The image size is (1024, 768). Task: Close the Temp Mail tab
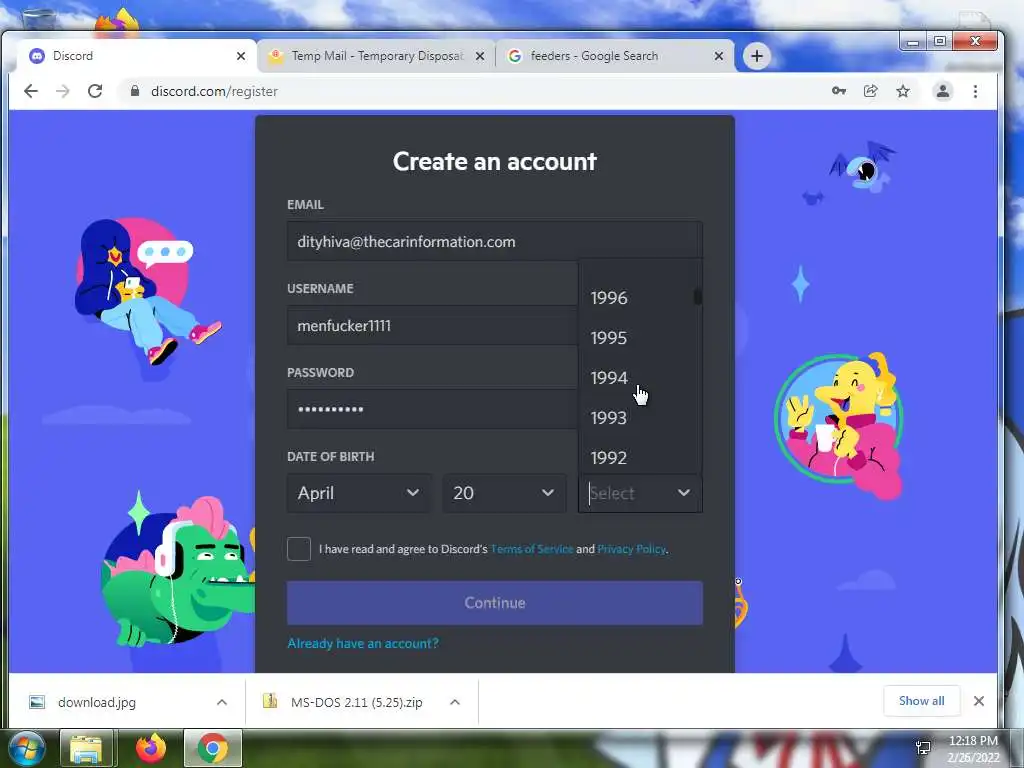coord(480,56)
